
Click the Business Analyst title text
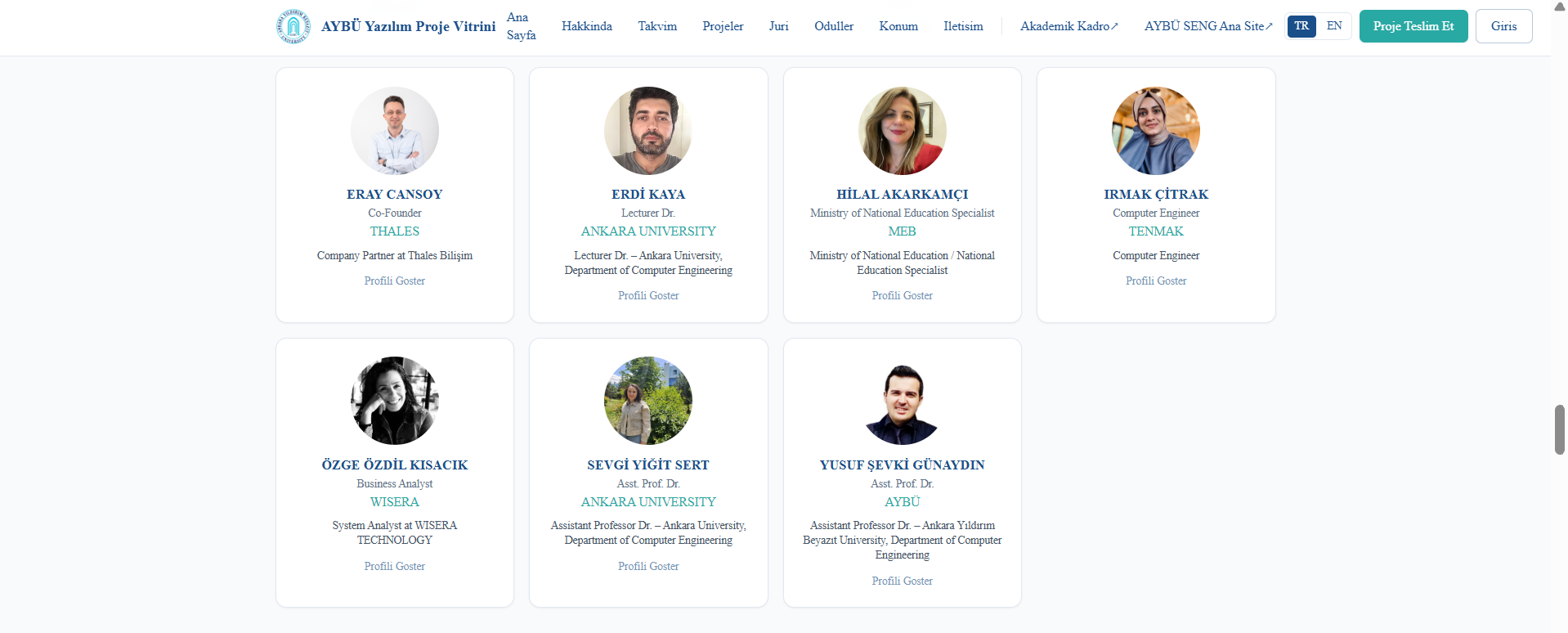click(395, 483)
